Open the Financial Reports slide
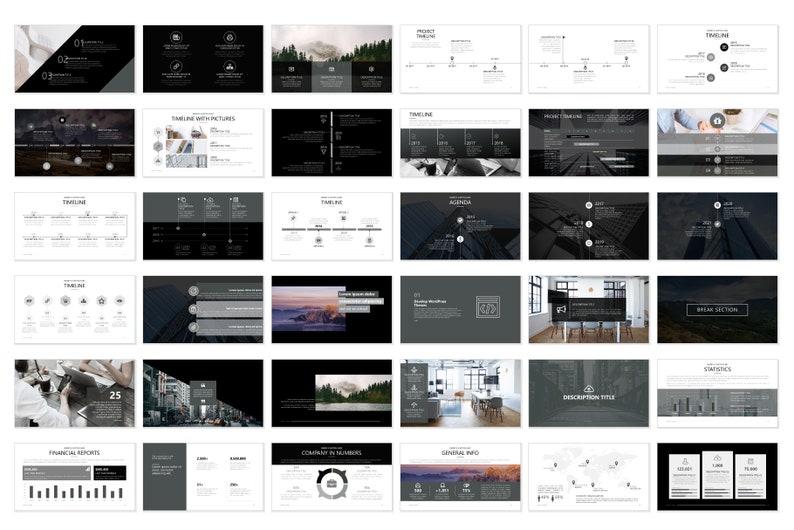 (75, 477)
